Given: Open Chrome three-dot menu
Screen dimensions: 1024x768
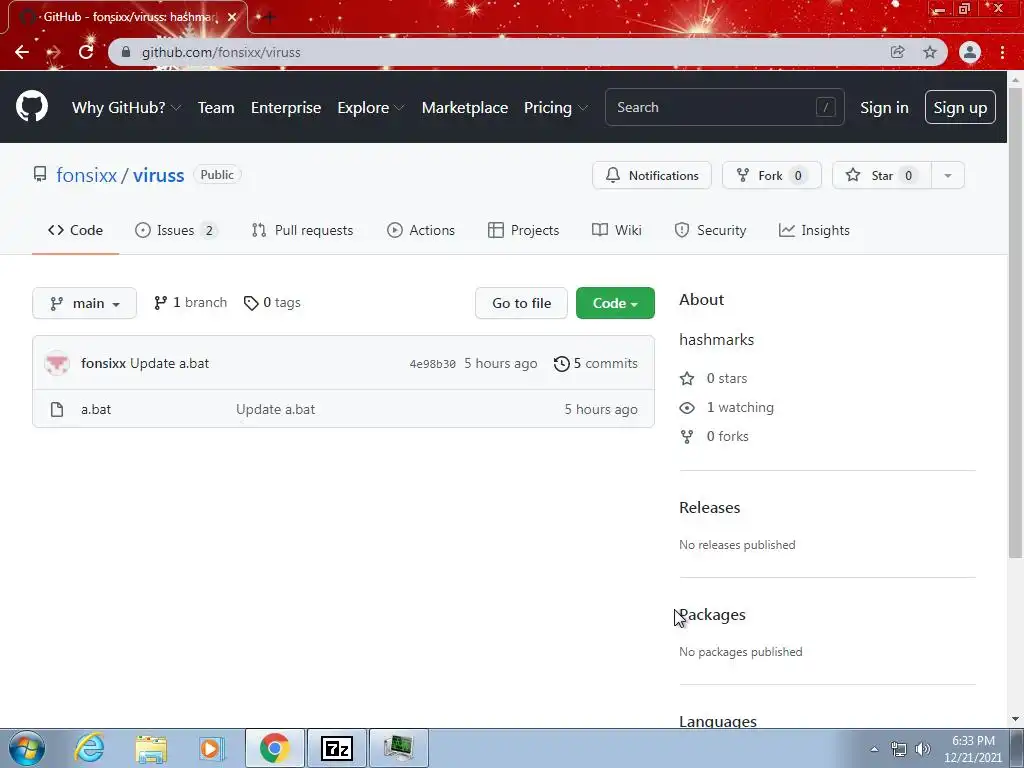Looking at the screenshot, I should tap(1002, 52).
